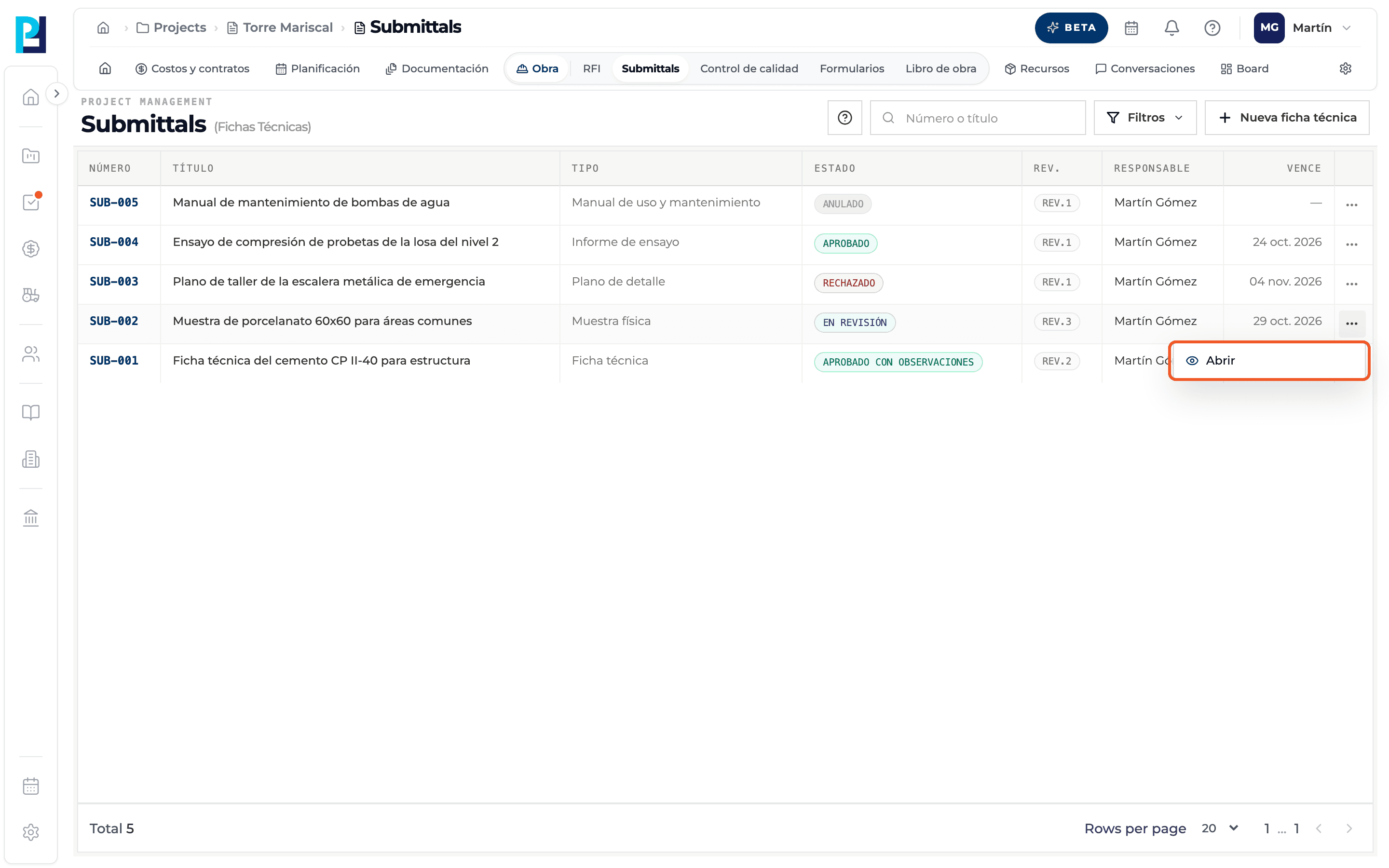Click the submittals help question icon
Viewport: 1389px width, 868px height.
click(844, 118)
